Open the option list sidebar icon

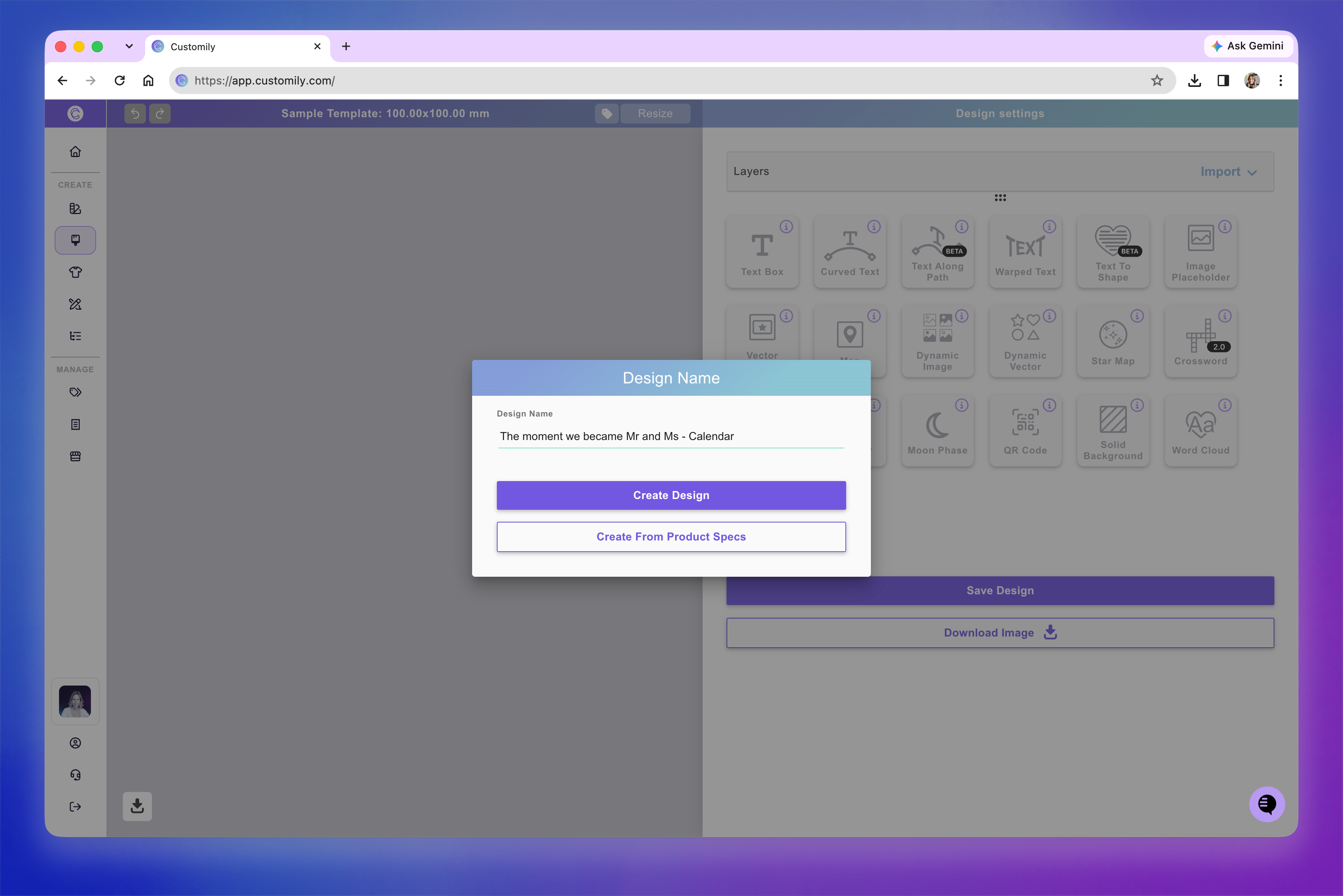click(x=75, y=336)
